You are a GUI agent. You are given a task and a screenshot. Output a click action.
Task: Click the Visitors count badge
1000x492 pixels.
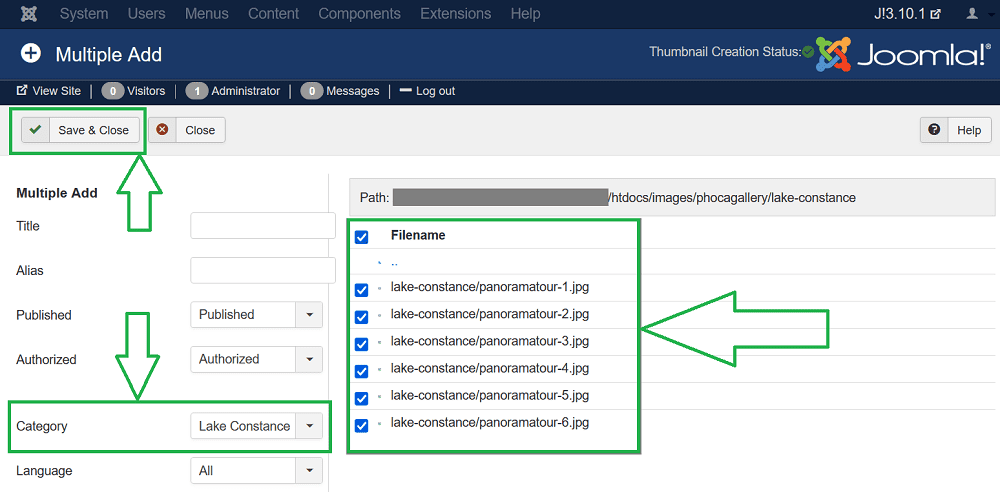click(x=113, y=91)
